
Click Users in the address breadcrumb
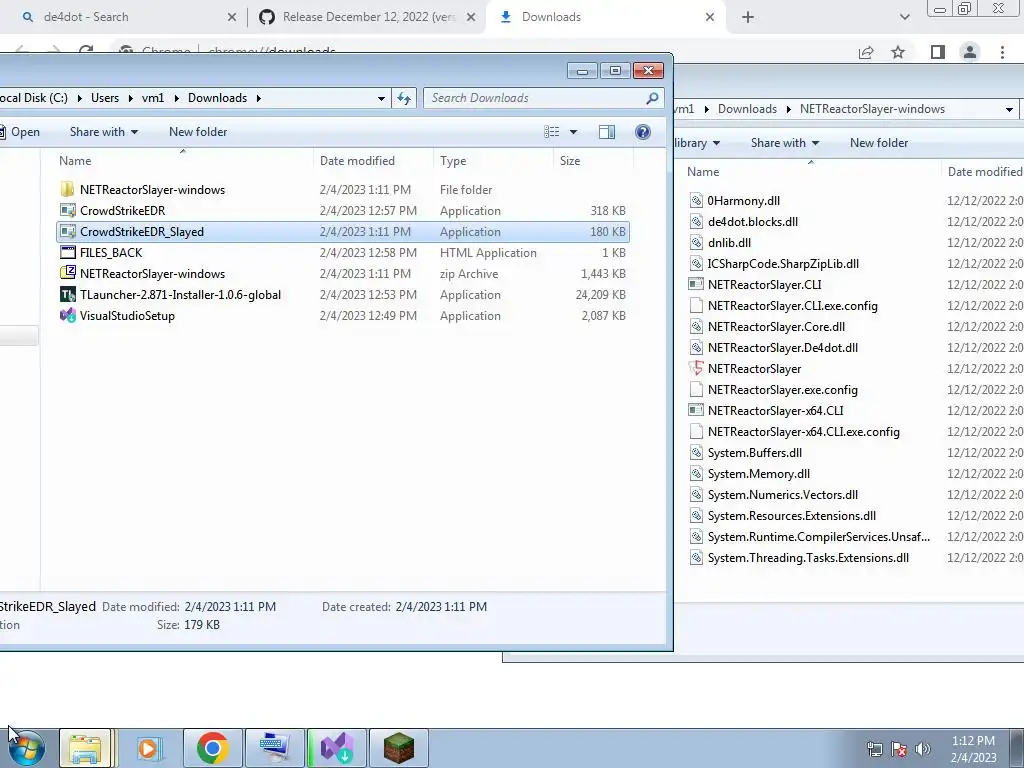click(x=104, y=98)
